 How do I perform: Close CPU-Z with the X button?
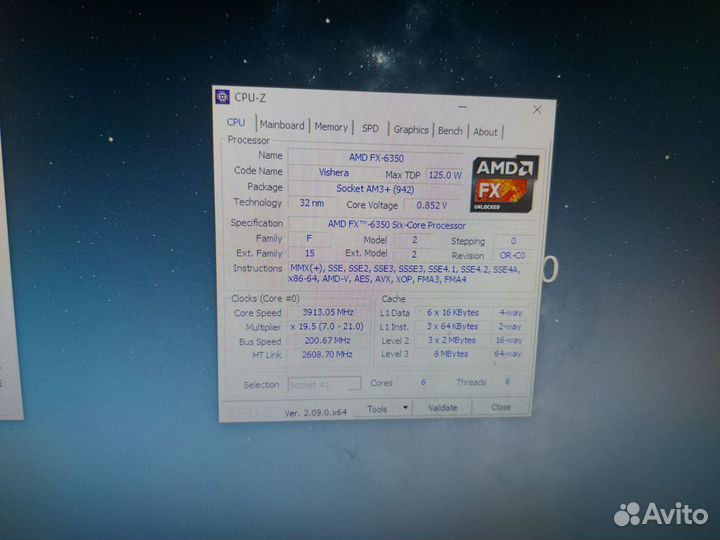537,109
